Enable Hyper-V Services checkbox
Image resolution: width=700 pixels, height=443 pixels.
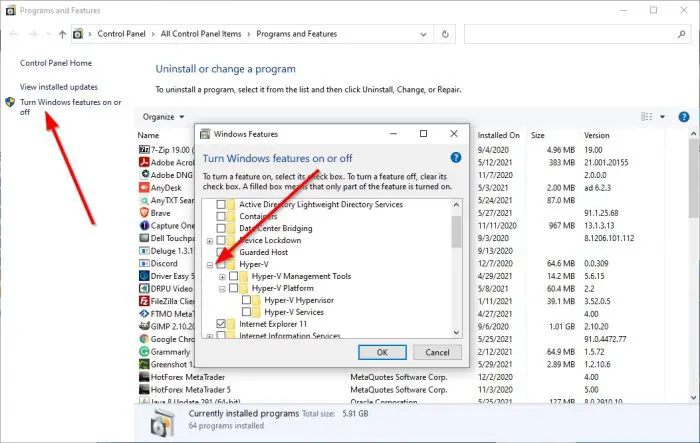[x=246, y=312]
